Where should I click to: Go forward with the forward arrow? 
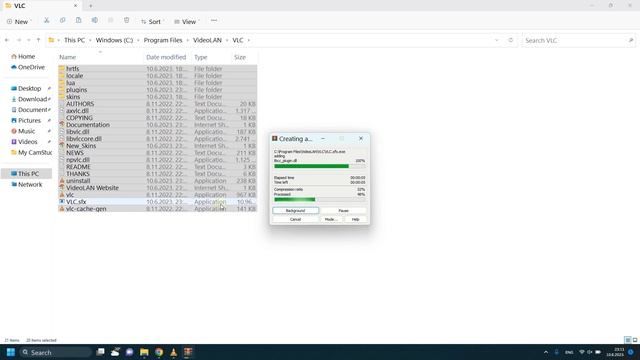coord(19,40)
